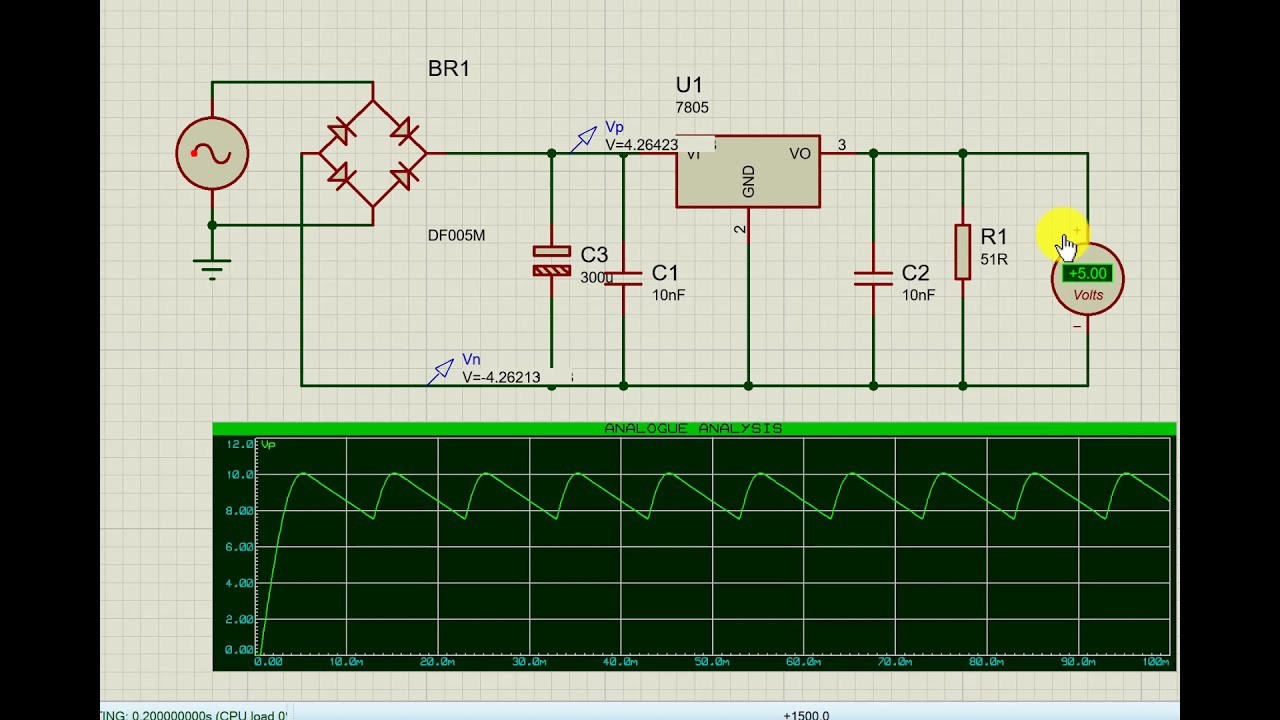
Task: Click the 7805 part value text
Action: (x=692, y=107)
